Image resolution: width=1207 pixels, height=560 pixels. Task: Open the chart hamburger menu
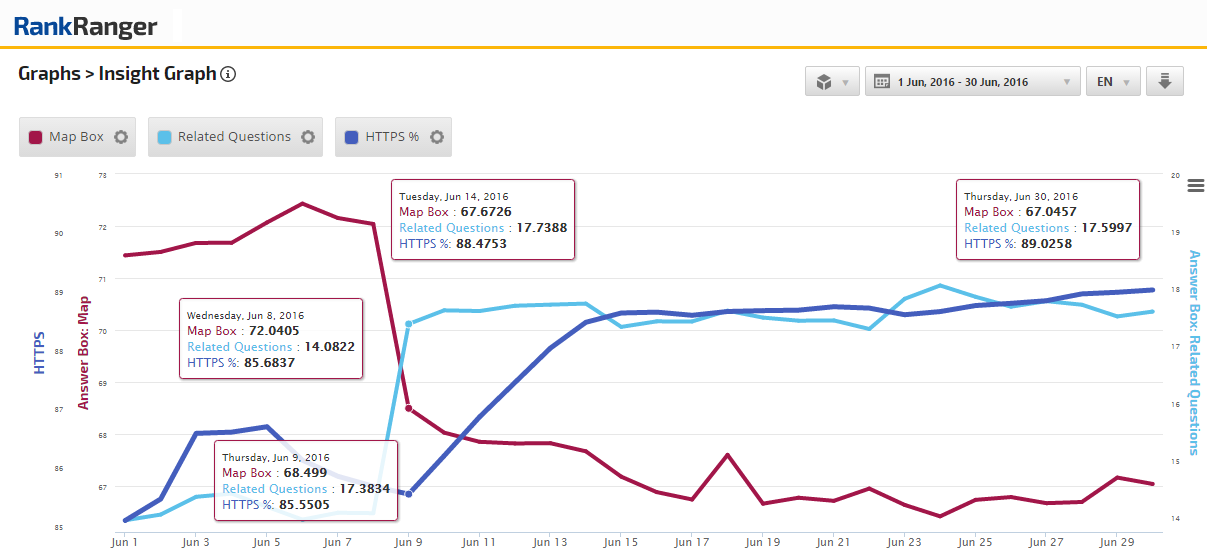coord(1195,184)
